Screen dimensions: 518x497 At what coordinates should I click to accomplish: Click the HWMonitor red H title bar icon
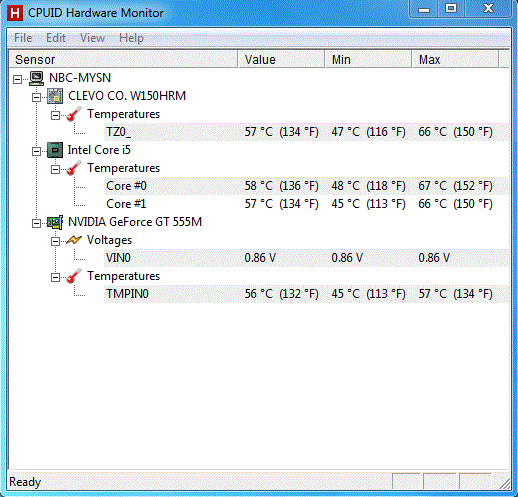pyautogui.click(x=15, y=13)
